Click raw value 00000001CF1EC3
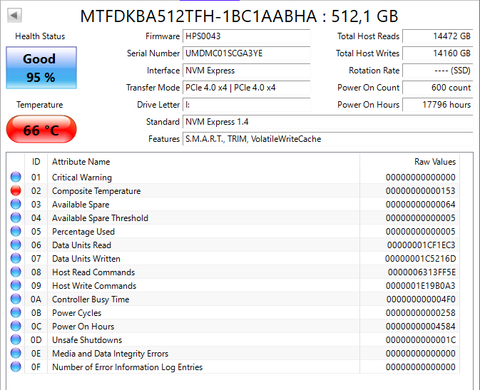Image resolution: width=480 pixels, height=390 pixels. [421, 245]
